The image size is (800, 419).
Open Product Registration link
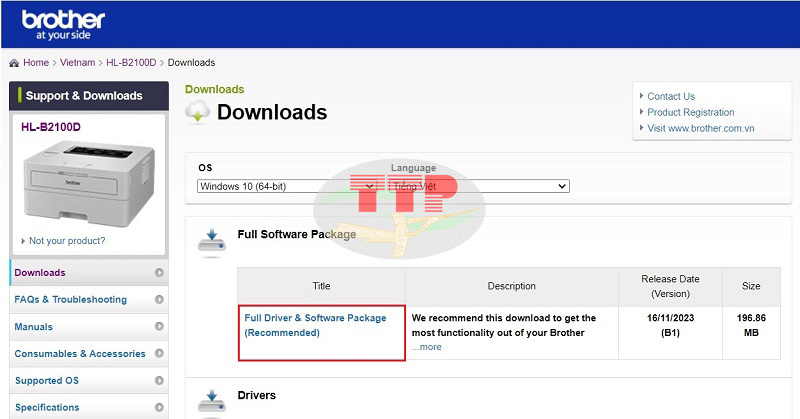pyautogui.click(x=691, y=112)
